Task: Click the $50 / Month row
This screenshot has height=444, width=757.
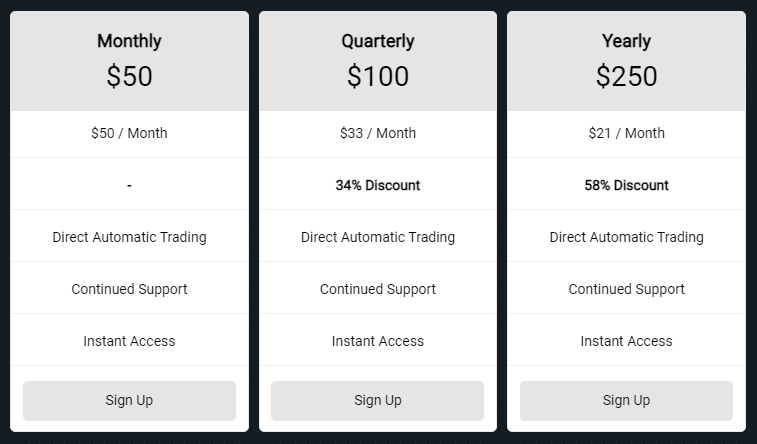Action: (129, 134)
